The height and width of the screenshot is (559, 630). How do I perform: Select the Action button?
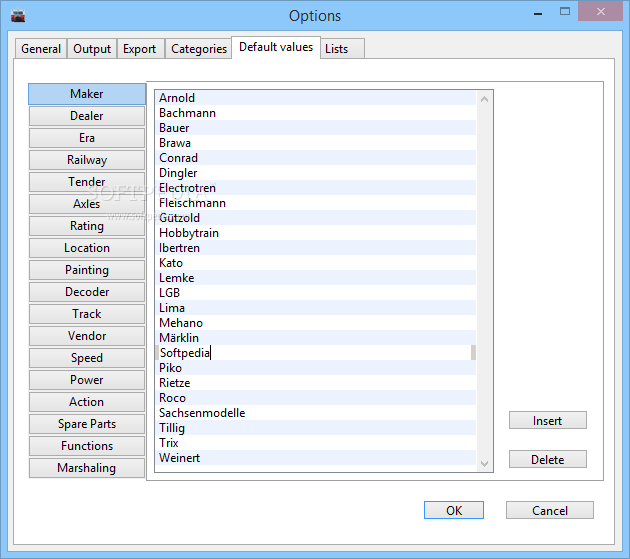pos(87,401)
